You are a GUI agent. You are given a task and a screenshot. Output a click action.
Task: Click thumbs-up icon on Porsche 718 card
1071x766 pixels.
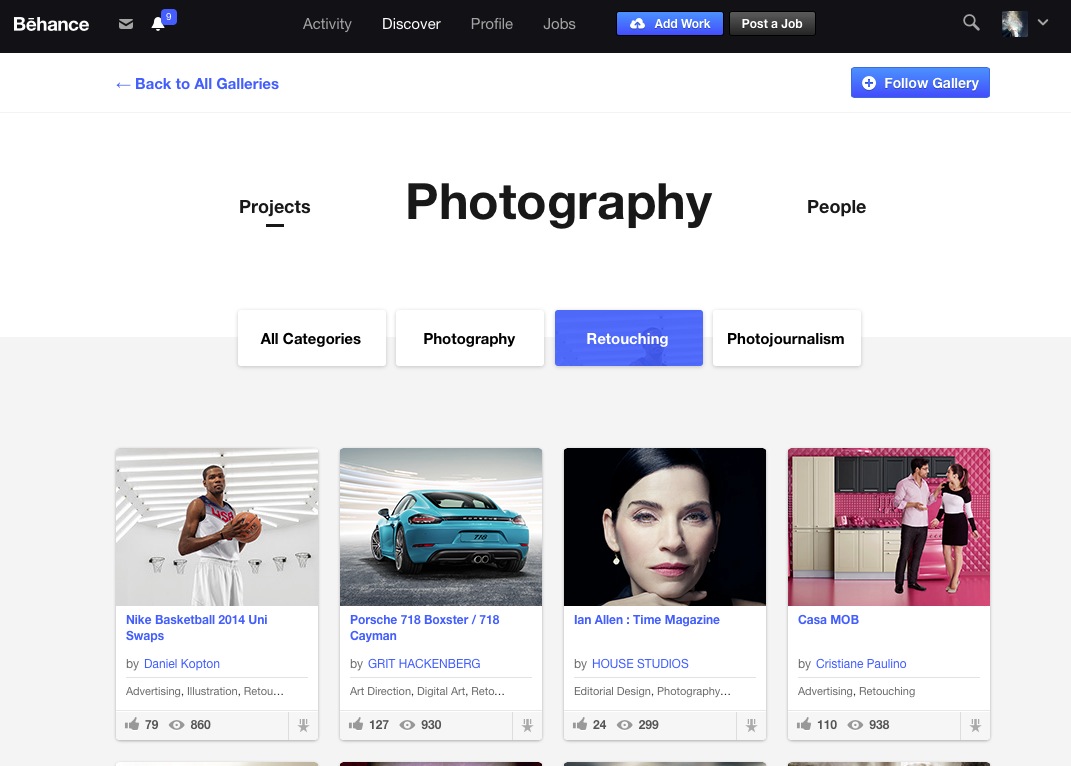tap(356, 724)
